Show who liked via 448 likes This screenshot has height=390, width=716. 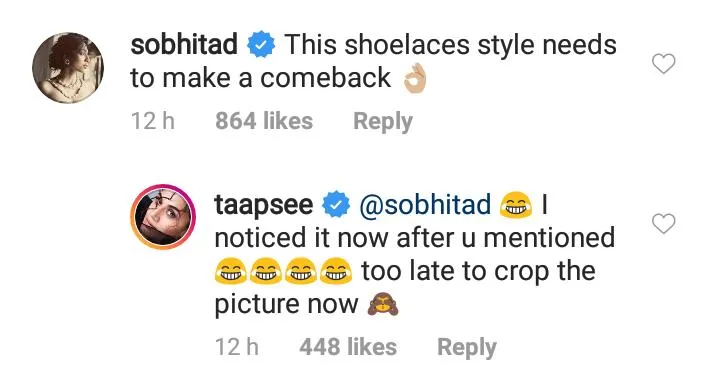348,347
